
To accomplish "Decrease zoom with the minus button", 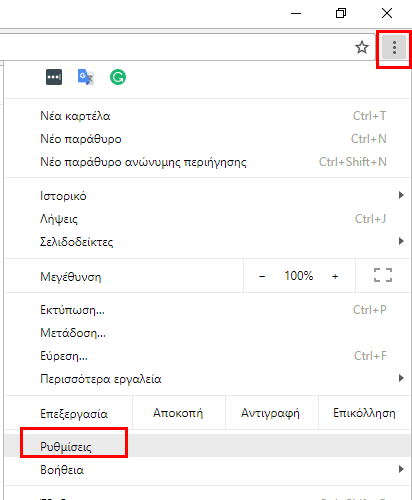I will pos(262,276).
